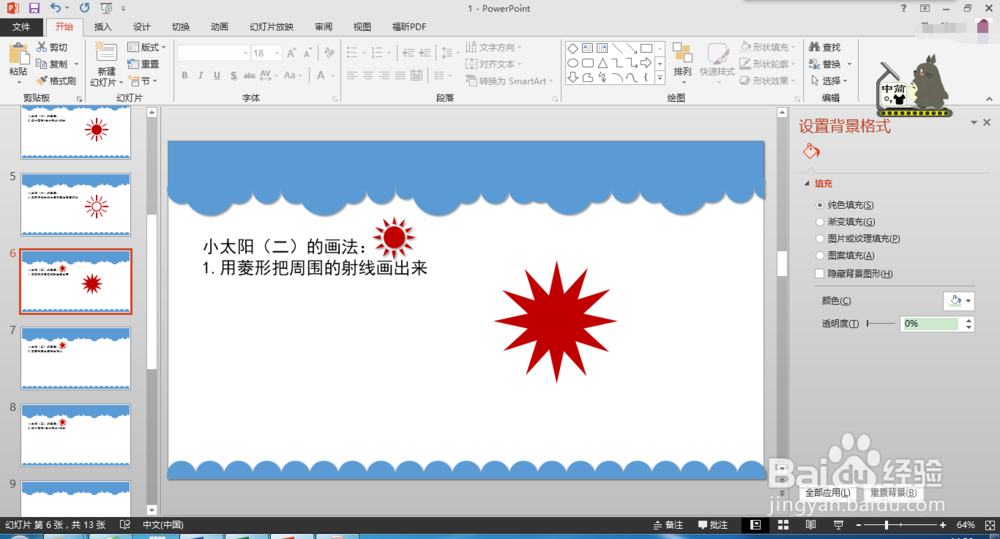Image resolution: width=1000 pixels, height=539 pixels.
Task: Start slideshow from status bar icon
Action: click(x=839, y=525)
